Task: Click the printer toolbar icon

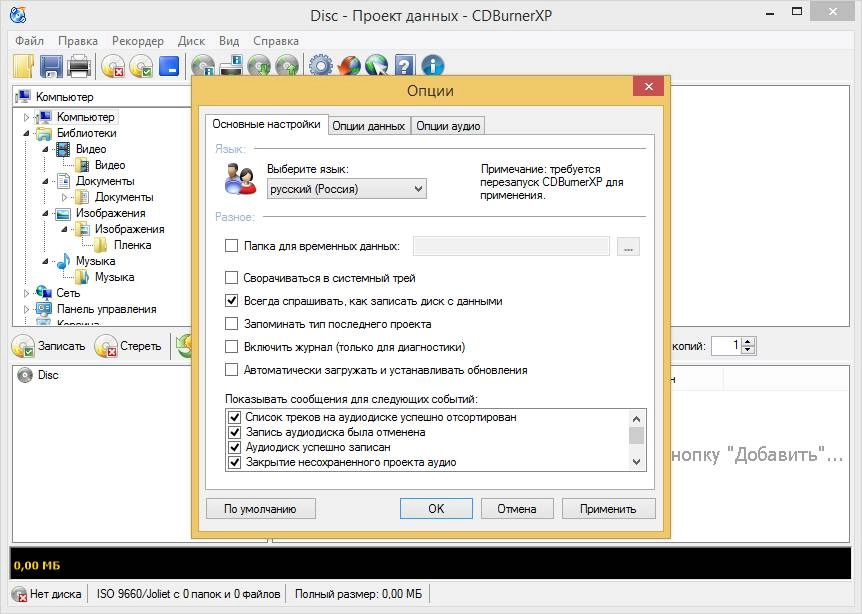Action: click(x=79, y=66)
